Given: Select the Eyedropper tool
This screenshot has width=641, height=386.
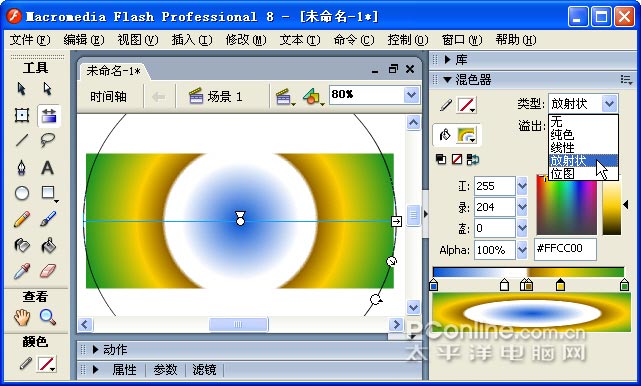Looking at the screenshot, I should (x=22, y=271).
